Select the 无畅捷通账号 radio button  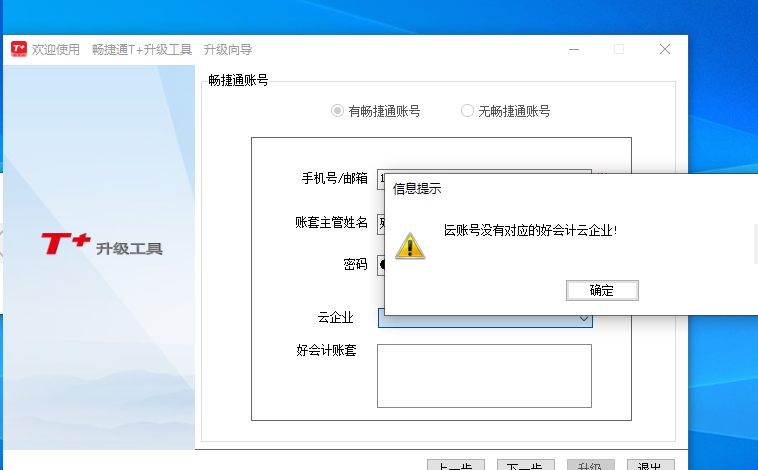click(x=467, y=111)
